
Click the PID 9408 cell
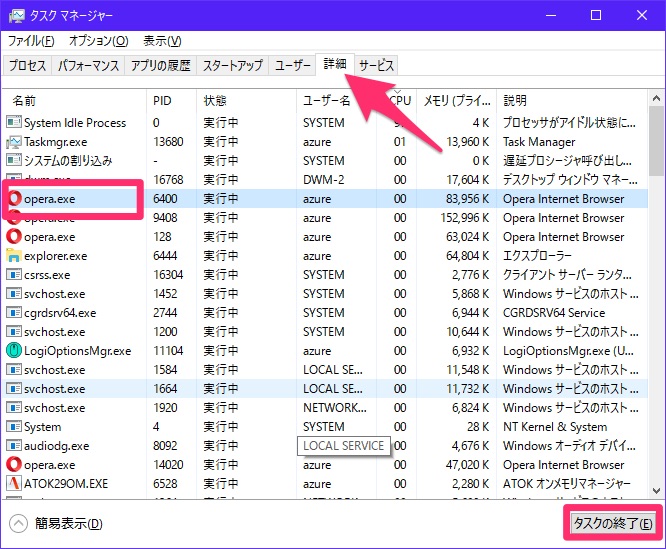point(165,218)
